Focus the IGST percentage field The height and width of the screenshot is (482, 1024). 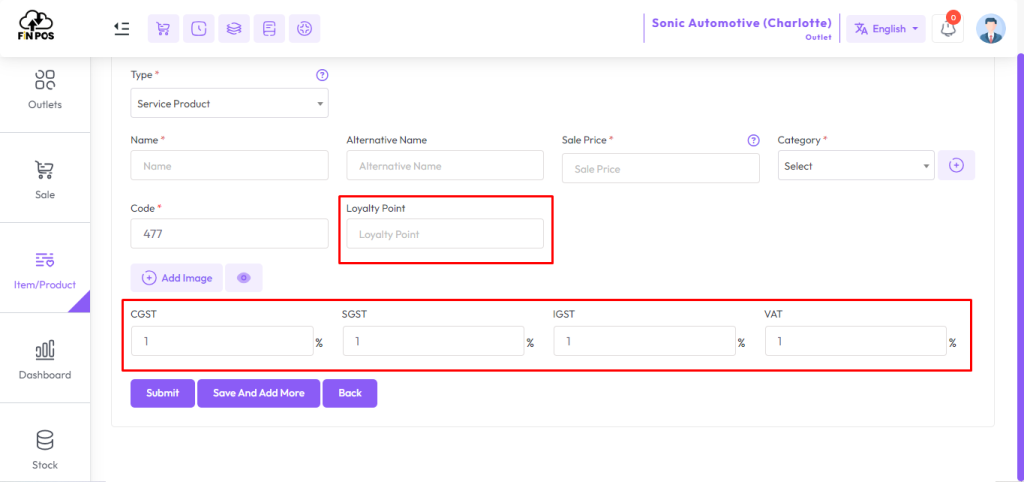[x=645, y=341]
